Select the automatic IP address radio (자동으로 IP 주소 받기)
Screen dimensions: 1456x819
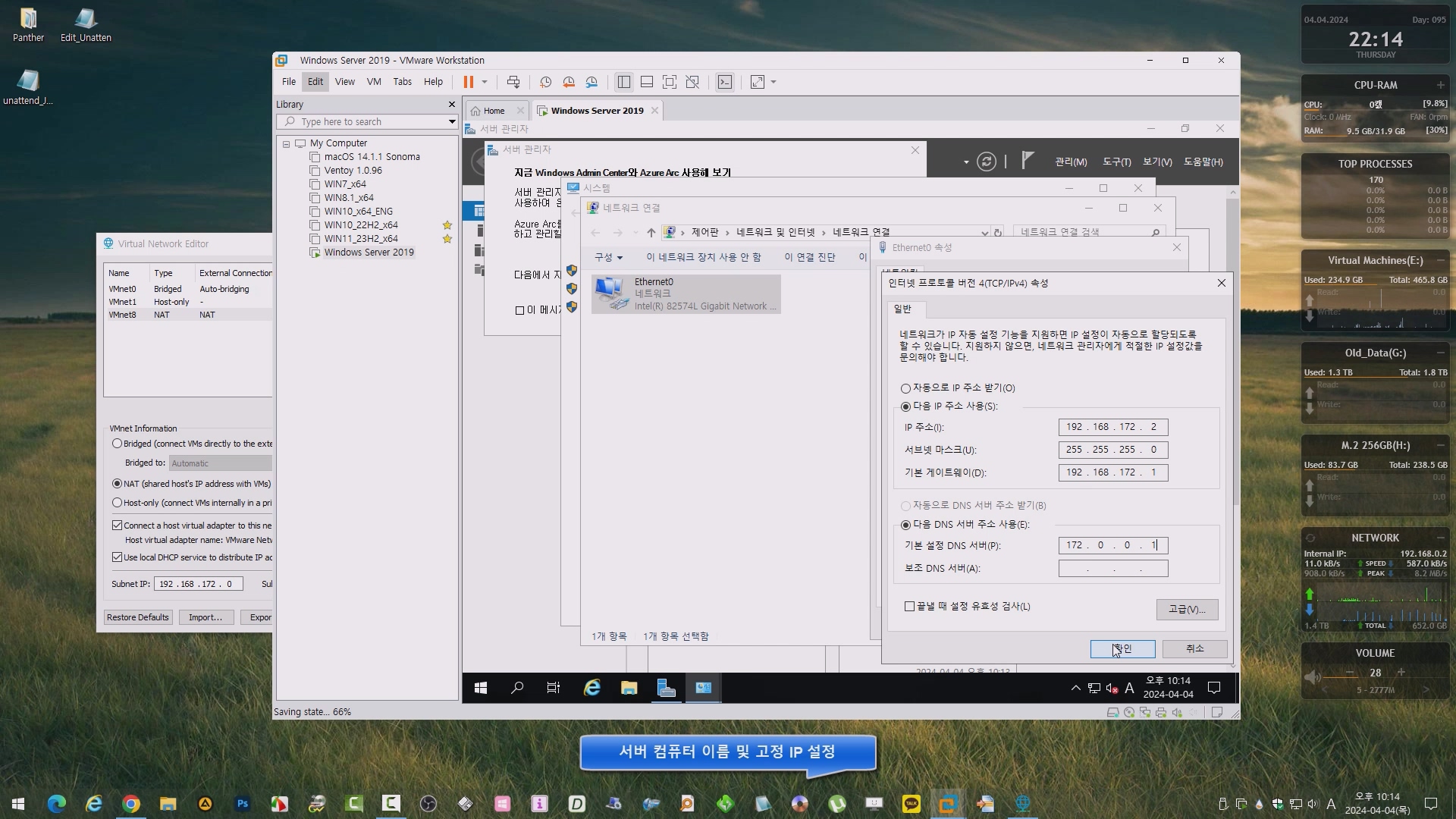click(905, 388)
